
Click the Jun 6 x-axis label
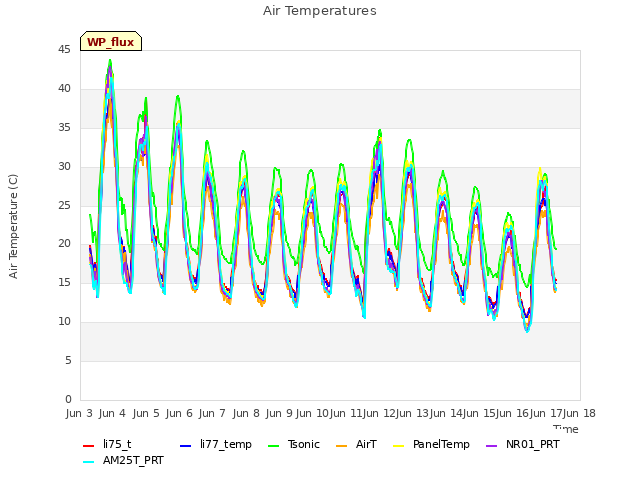tap(179, 413)
